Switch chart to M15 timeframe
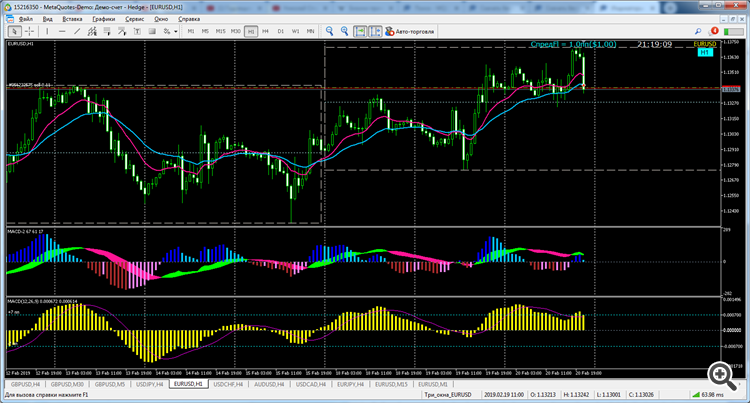Viewport: 750px width, 403px height. click(221, 32)
